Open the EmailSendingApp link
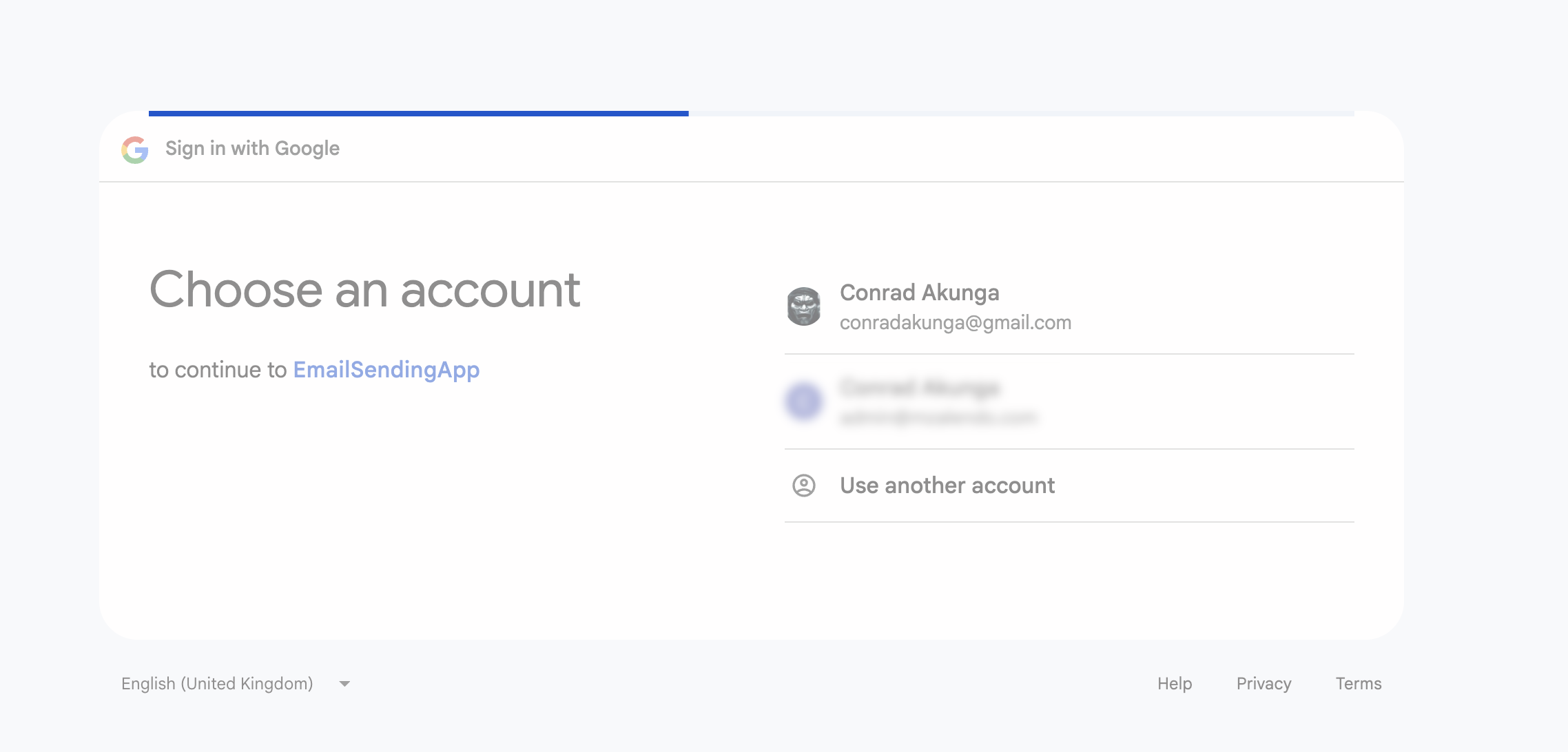 pyautogui.click(x=386, y=370)
